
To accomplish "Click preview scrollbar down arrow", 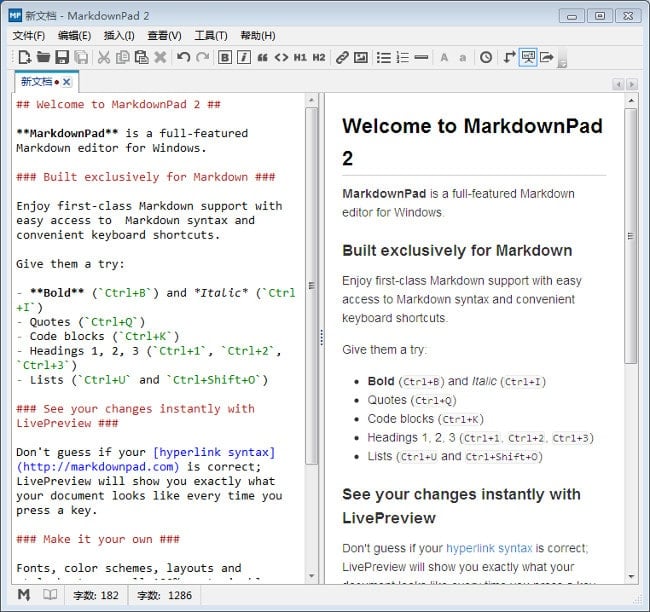I will pos(631,576).
